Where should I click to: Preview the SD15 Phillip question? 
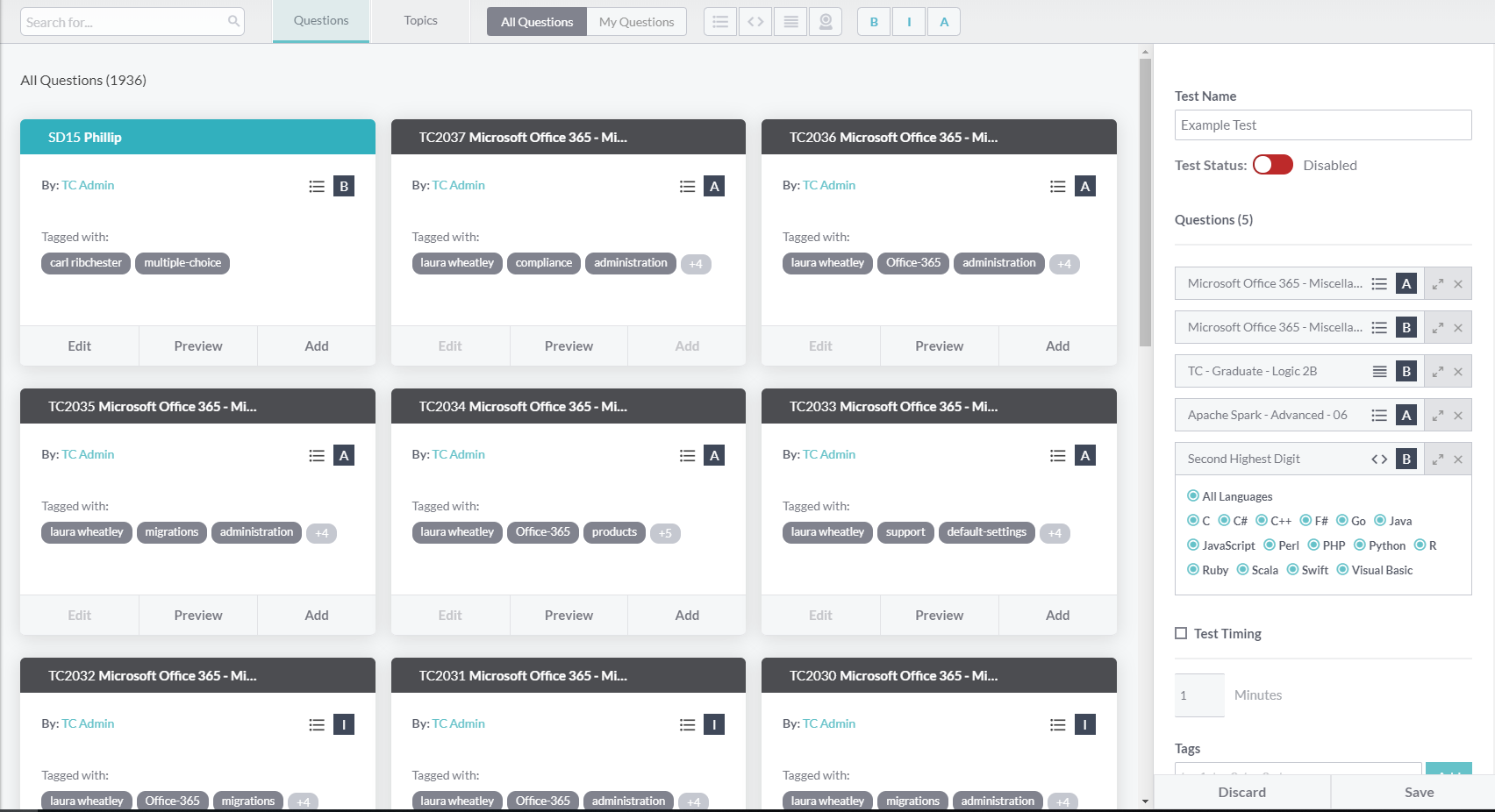pos(198,346)
